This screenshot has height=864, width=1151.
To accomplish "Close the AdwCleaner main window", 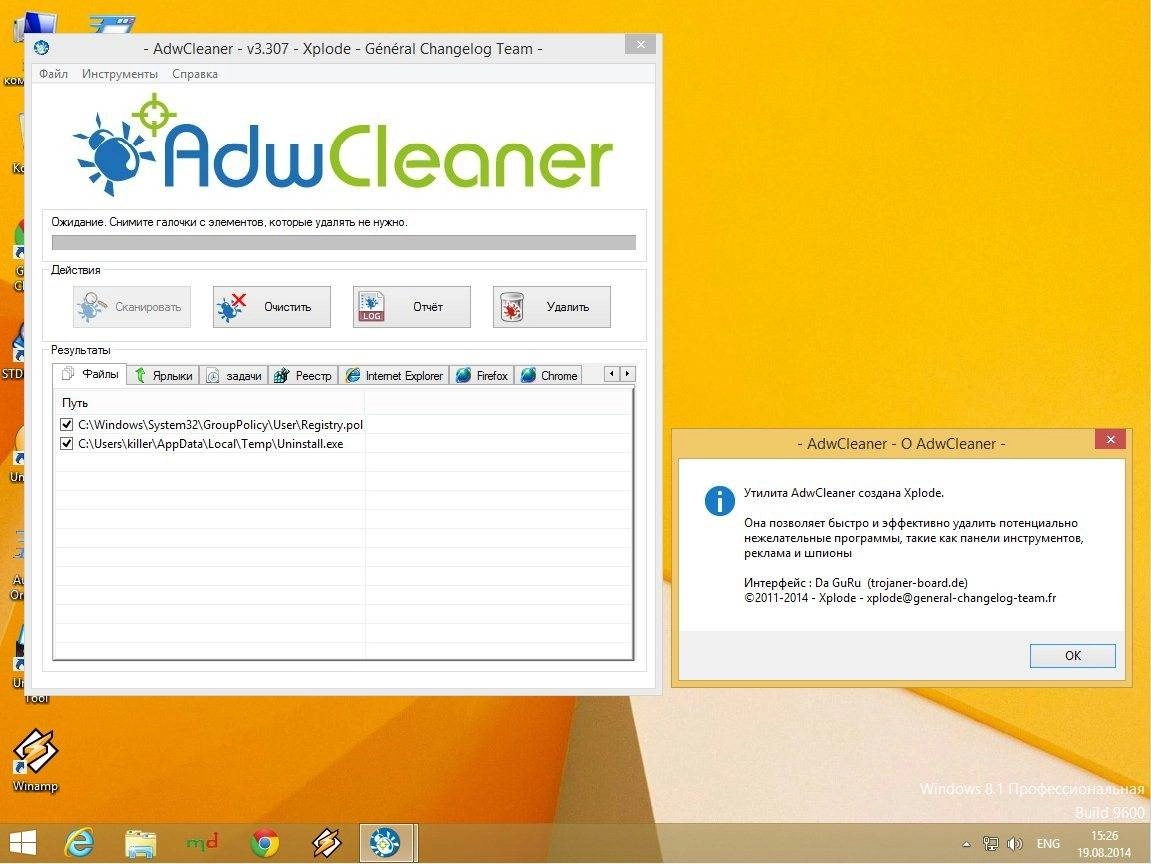I will (x=641, y=45).
